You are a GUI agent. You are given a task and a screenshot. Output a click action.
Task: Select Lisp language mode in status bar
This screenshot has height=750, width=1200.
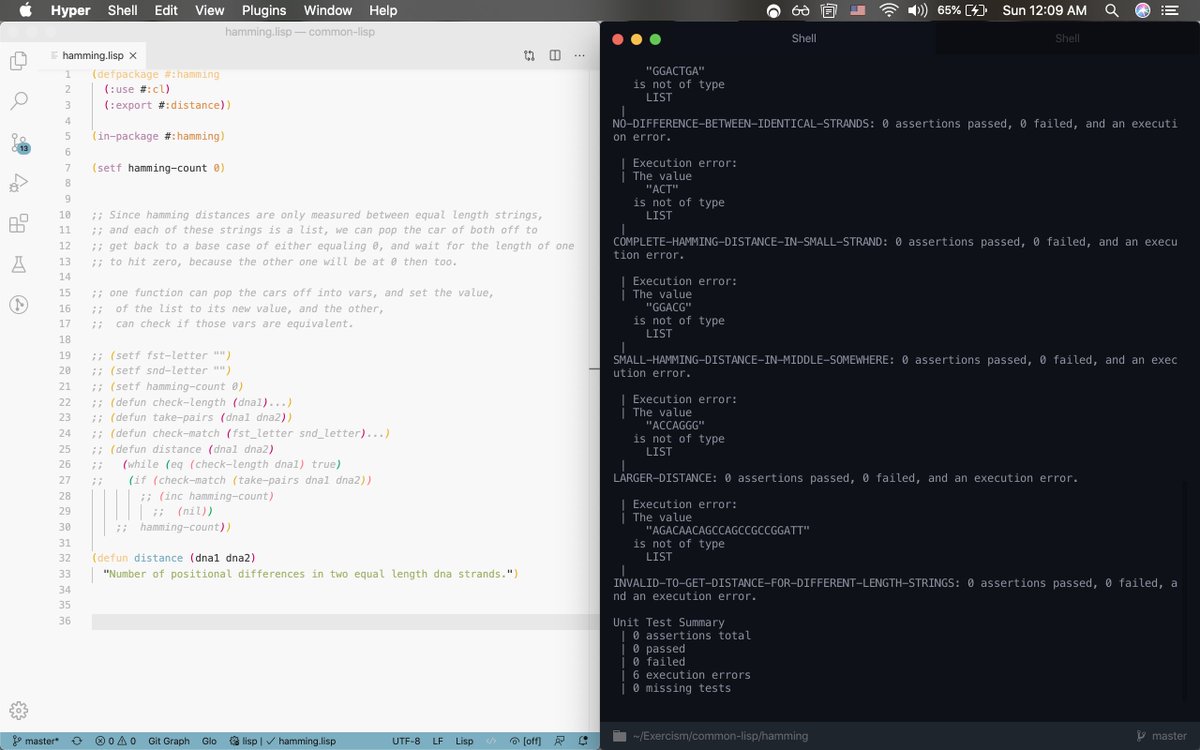(x=465, y=741)
